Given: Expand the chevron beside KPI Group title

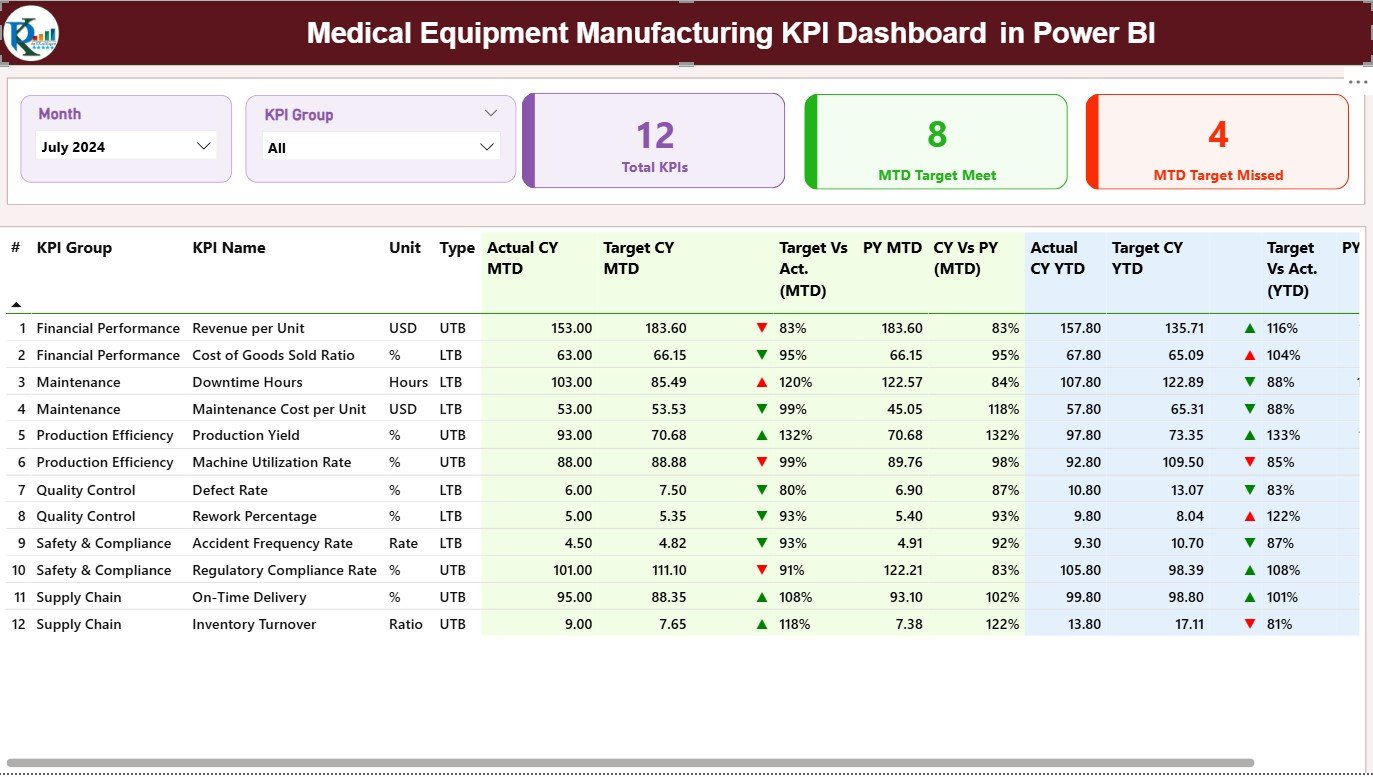Looking at the screenshot, I should click(490, 114).
